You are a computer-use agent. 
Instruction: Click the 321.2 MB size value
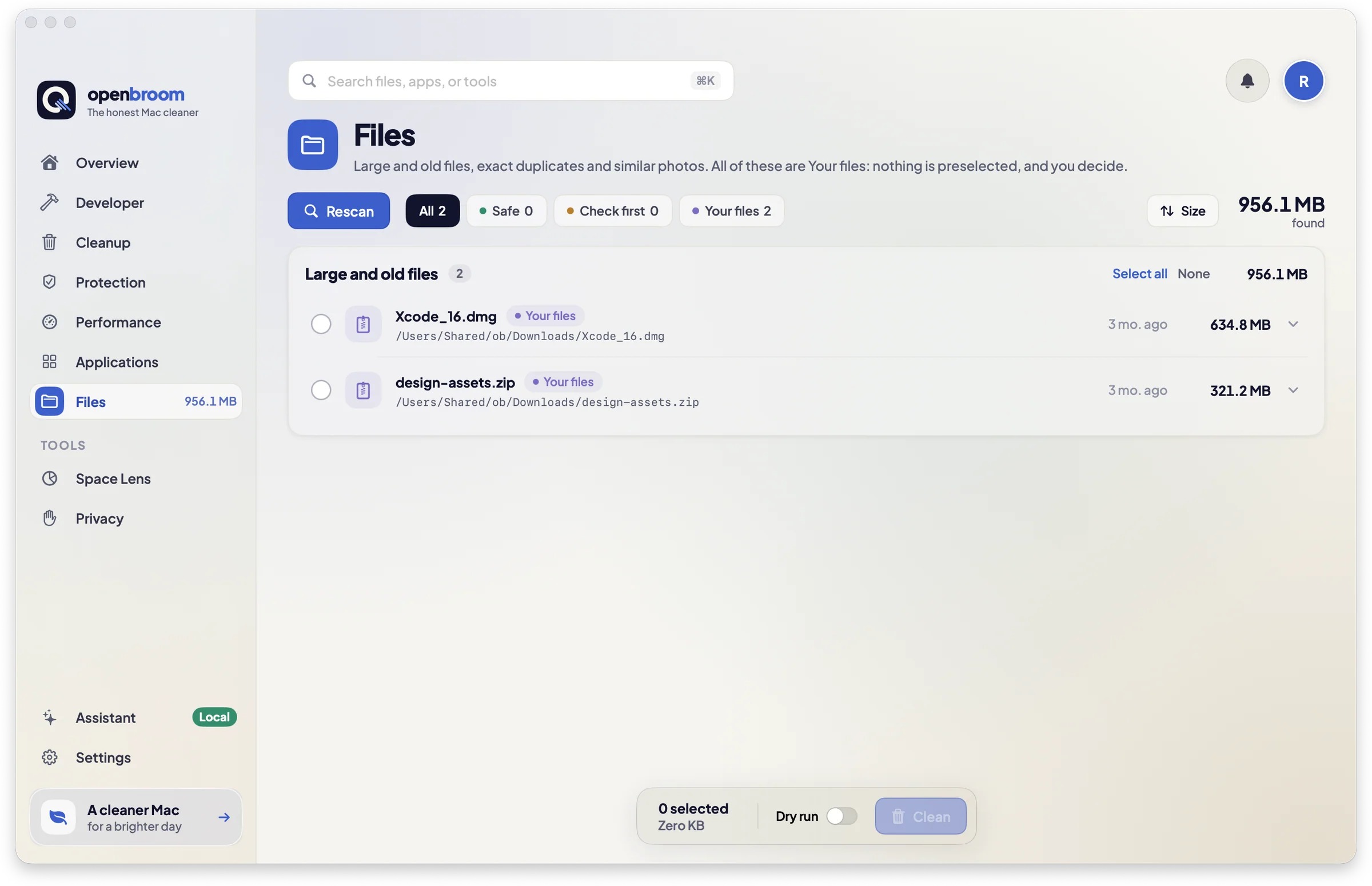pyautogui.click(x=1240, y=390)
